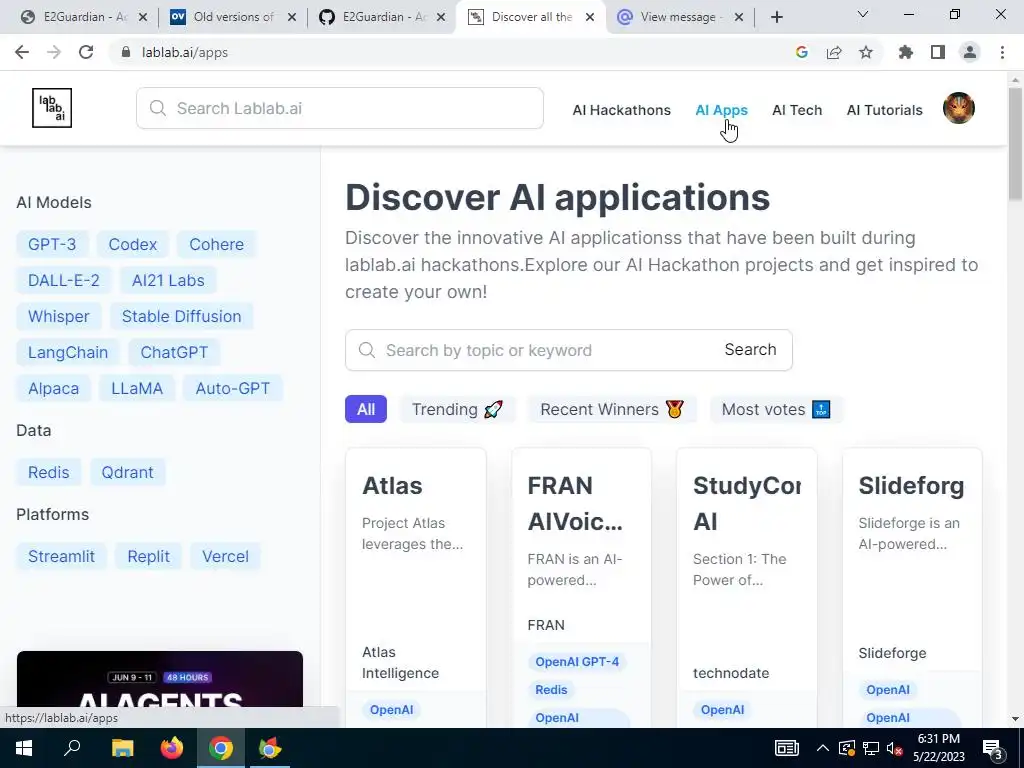Viewport: 1024px width, 768px height.
Task: Open the News and interests taskbar icon
Action: click(787, 748)
